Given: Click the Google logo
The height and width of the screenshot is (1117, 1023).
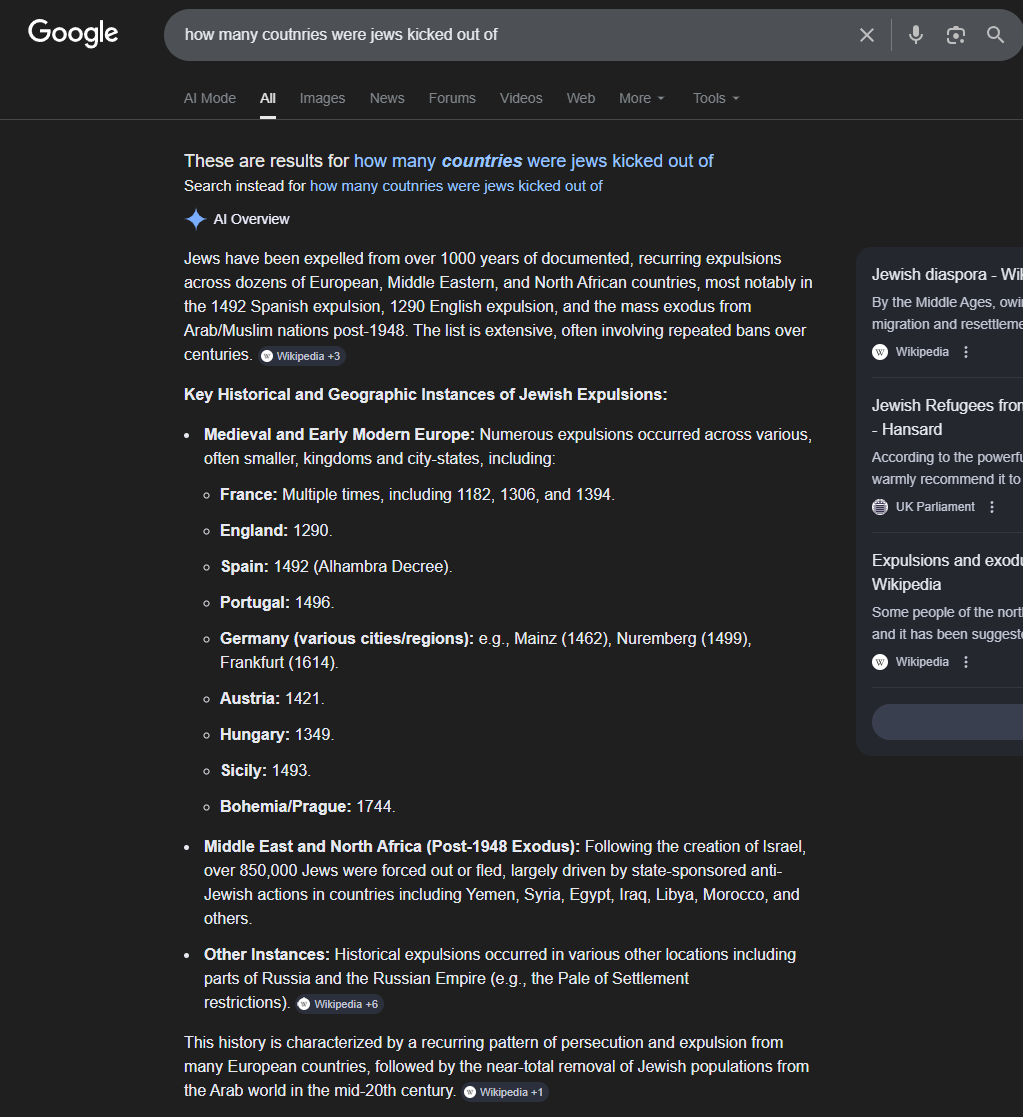Looking at the screenshot, I should [73, 33].
